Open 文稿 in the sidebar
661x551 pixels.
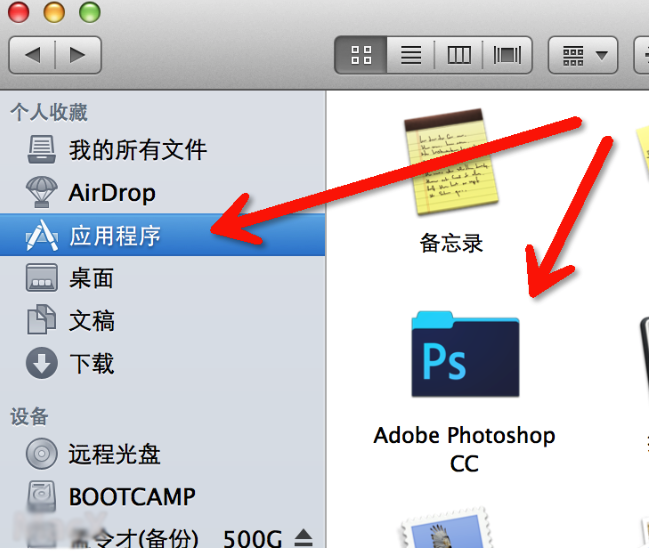click(162, 320)
